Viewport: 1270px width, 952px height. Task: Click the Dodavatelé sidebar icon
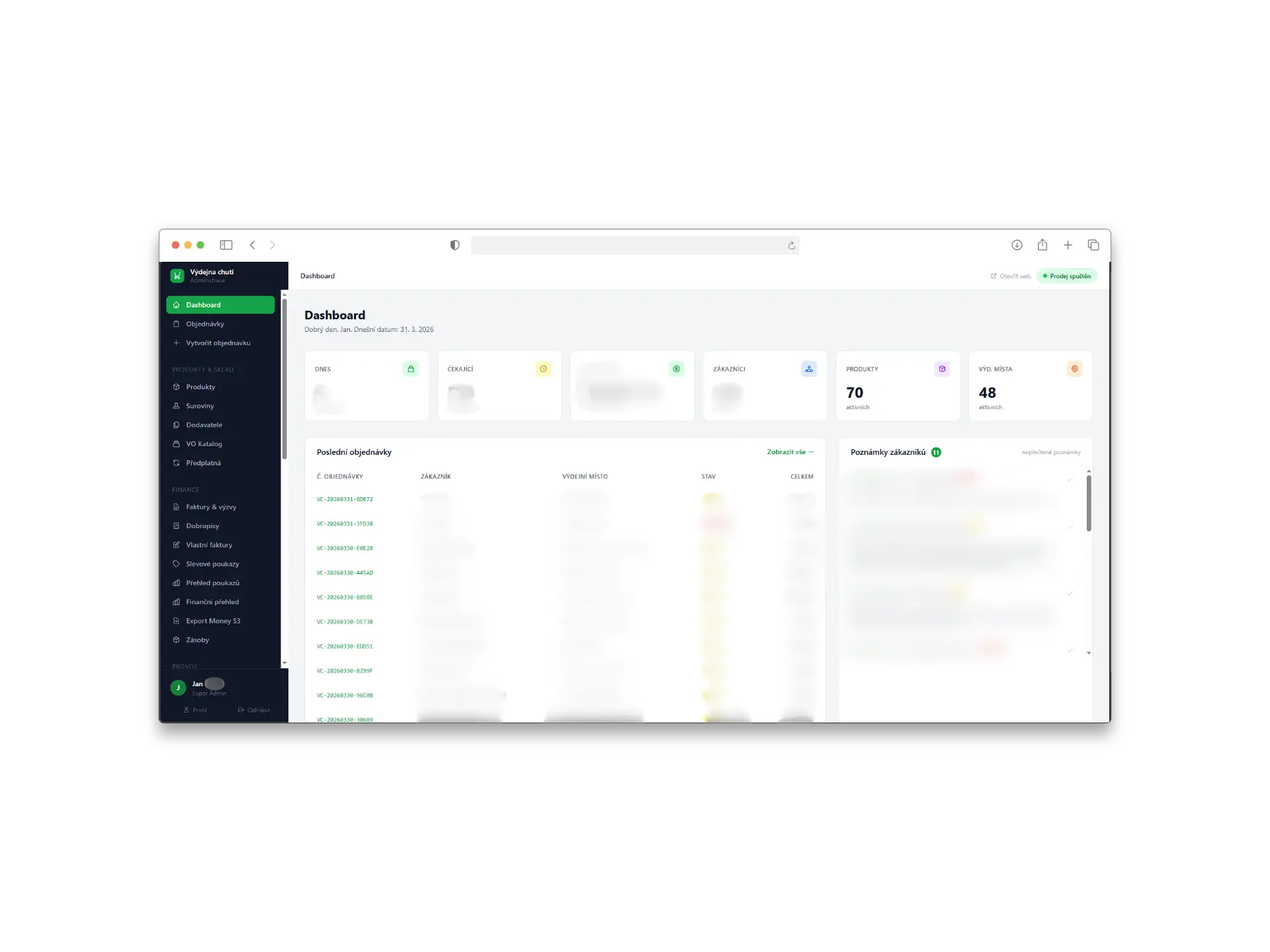pyautogui.click(x=176, y=425)
